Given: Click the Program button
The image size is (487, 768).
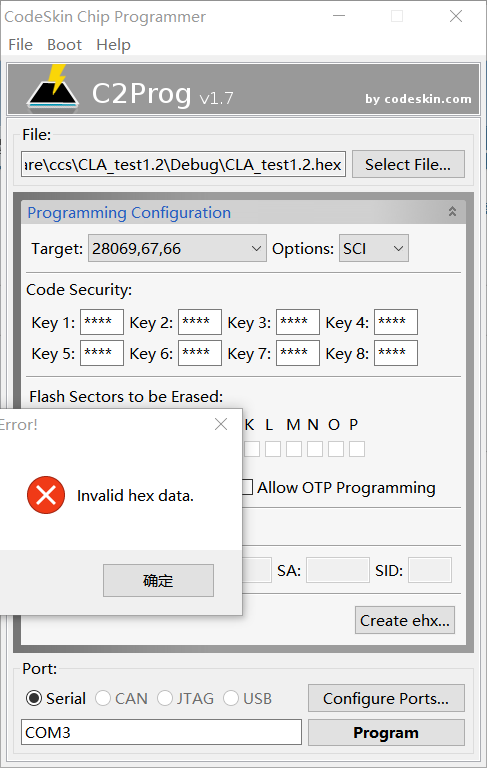Looking at the screenshot, I should pos(386,732).
